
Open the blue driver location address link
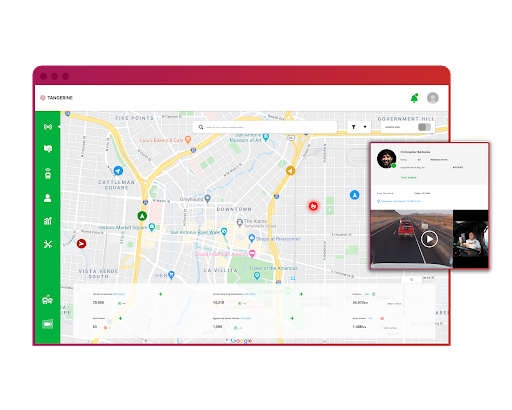399,201
